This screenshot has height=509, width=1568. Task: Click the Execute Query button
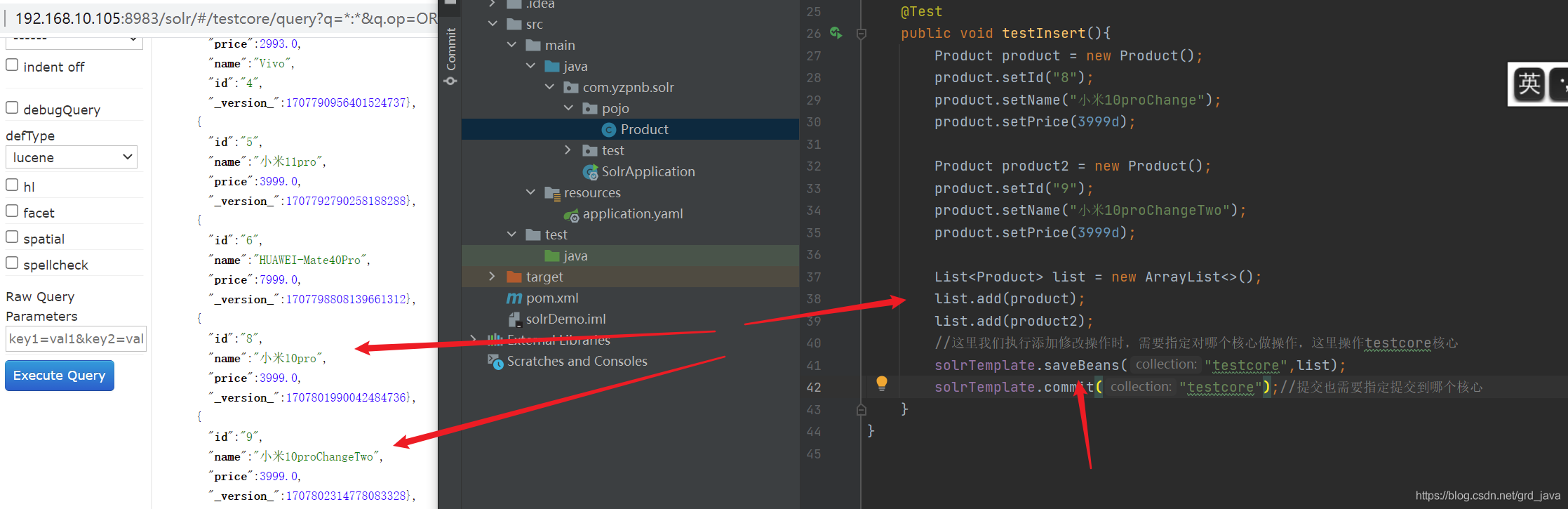click(60, 376)
